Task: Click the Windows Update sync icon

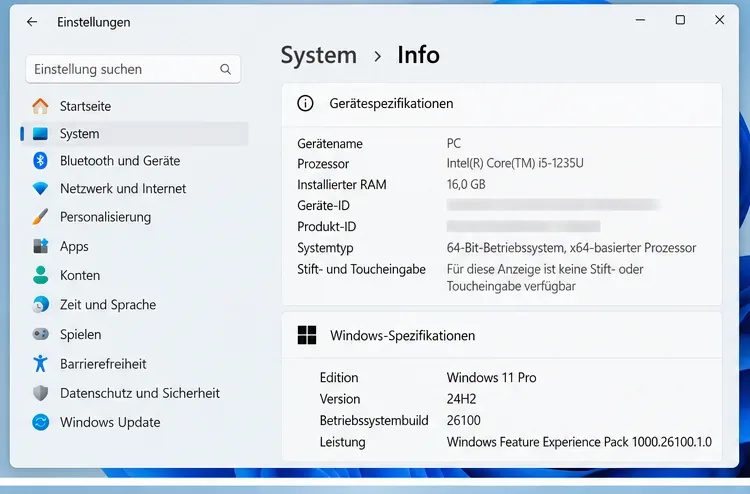Action: [x=41, y=422]
